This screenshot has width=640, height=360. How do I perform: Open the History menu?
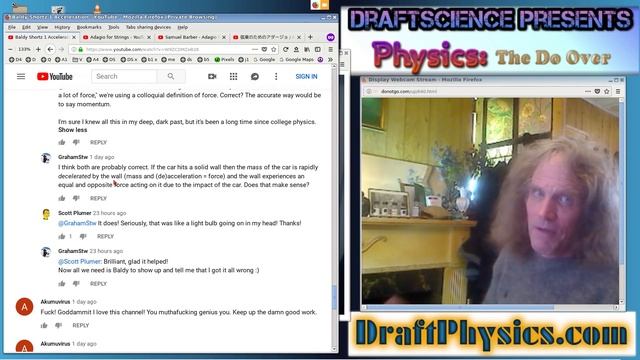62,27
